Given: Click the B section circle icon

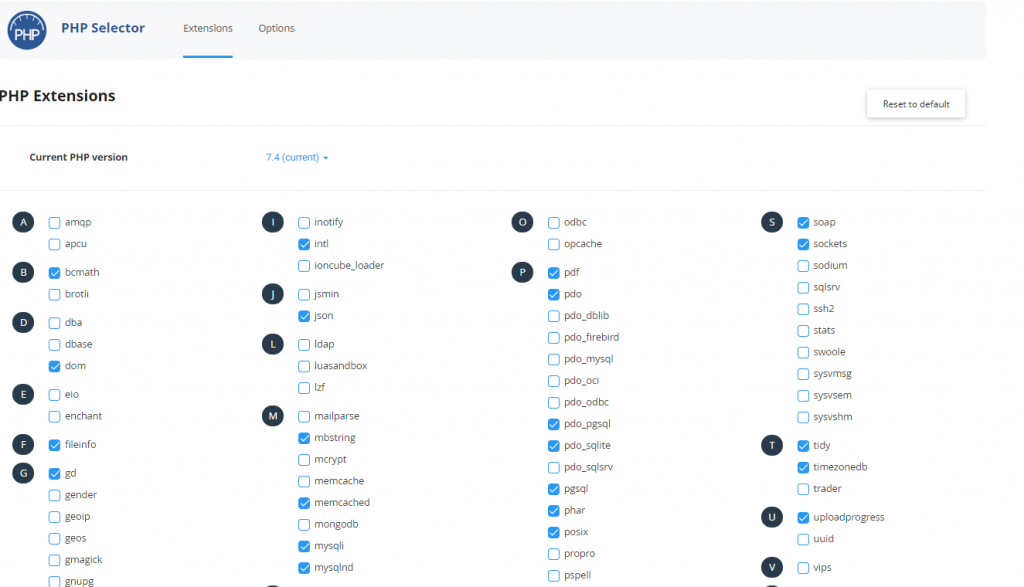Looking at the screenshot, I should pos(23,271).
